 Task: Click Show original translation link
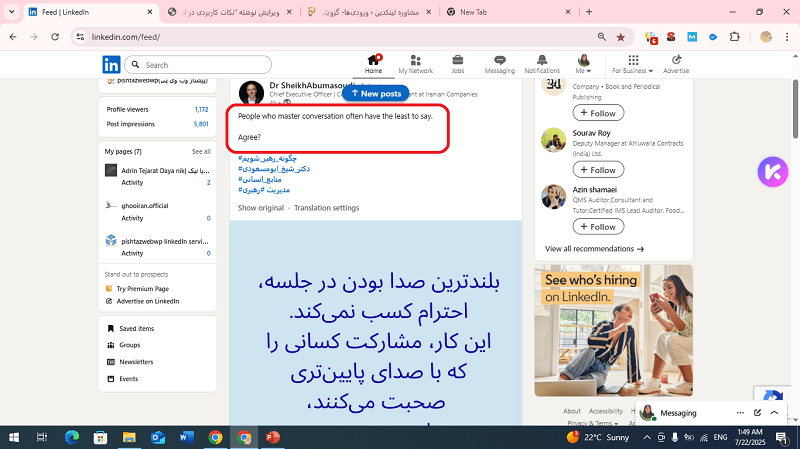pyautogui.click(x=261, y=208)
